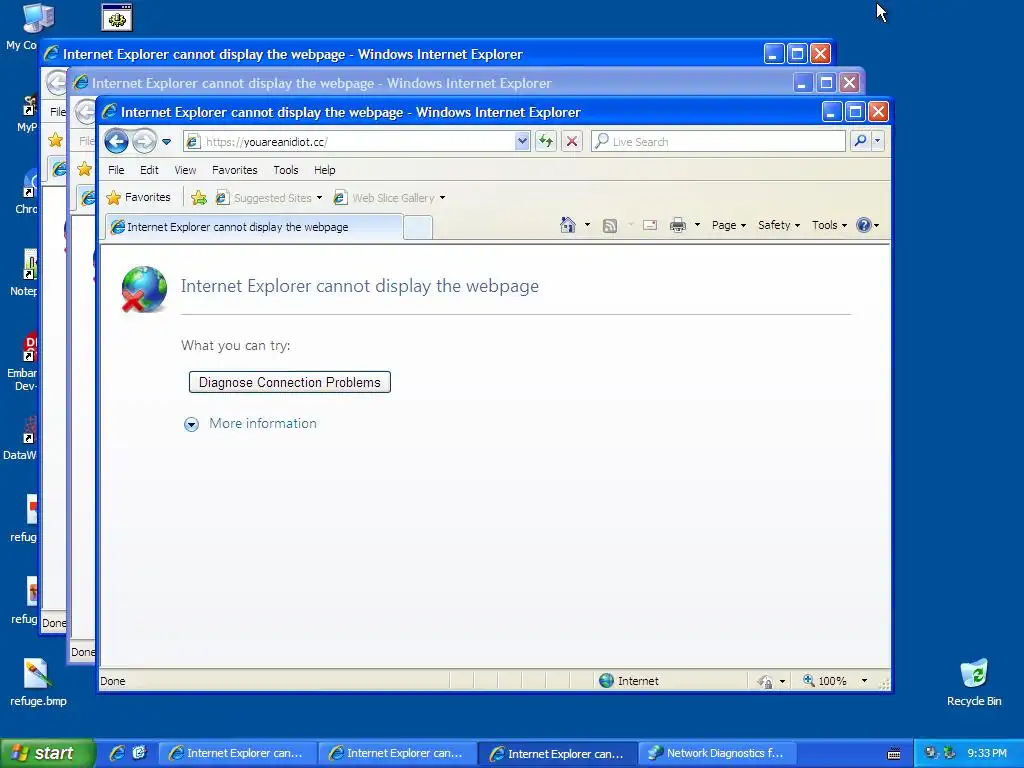Click the Refresh page icon

coord(545,142)
